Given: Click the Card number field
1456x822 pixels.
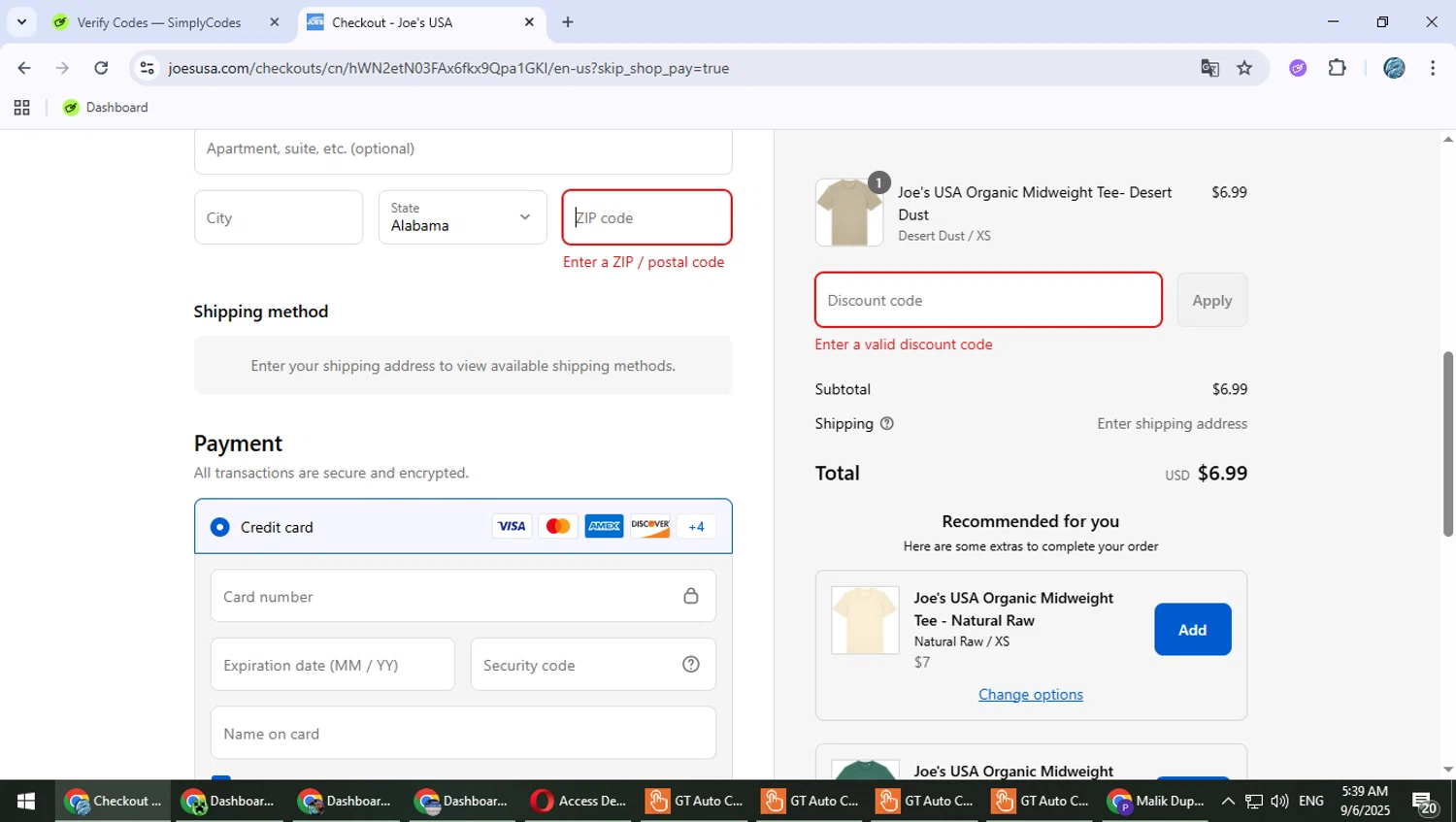Looking at the screenshot, I should click(x=463, y=596).
